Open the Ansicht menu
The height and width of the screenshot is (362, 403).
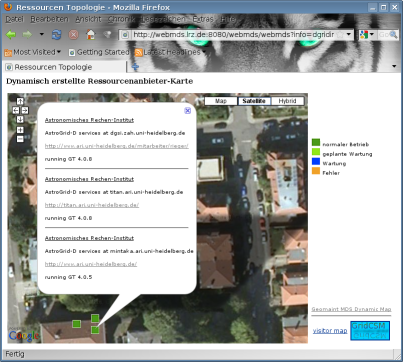point(88,19)
